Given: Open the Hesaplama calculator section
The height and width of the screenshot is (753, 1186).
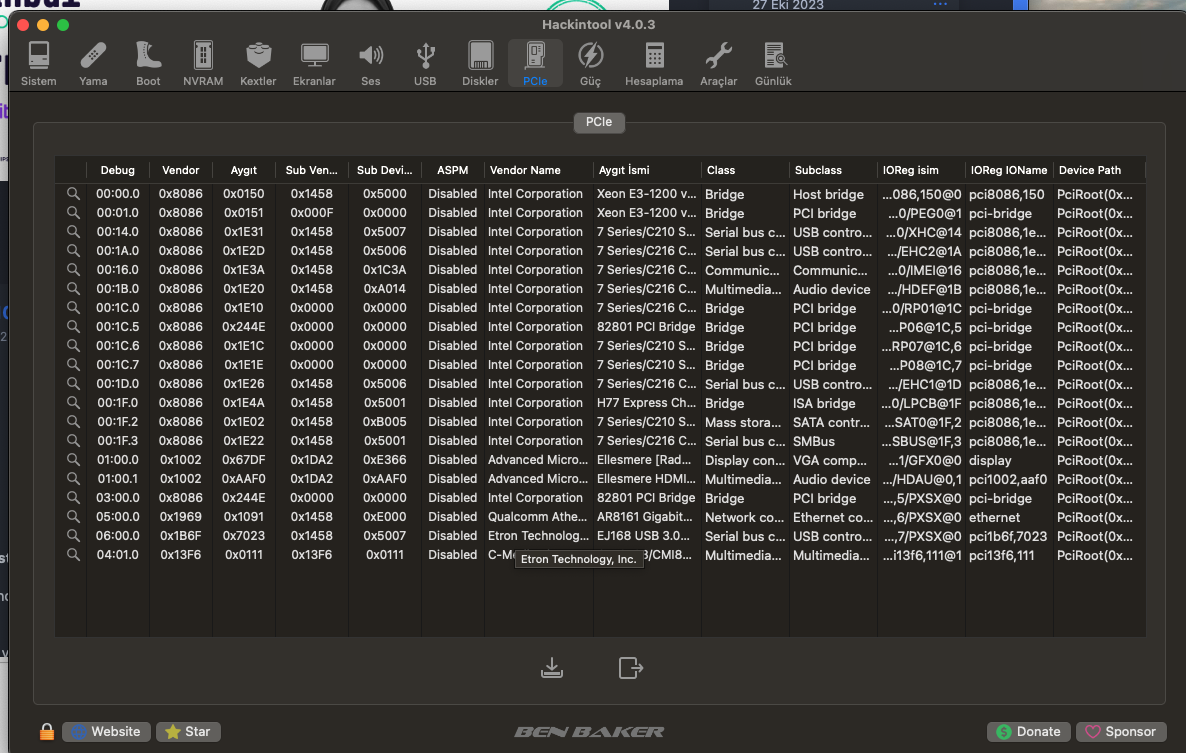Looking at the screenshot, I should click(x=654, y=63).
